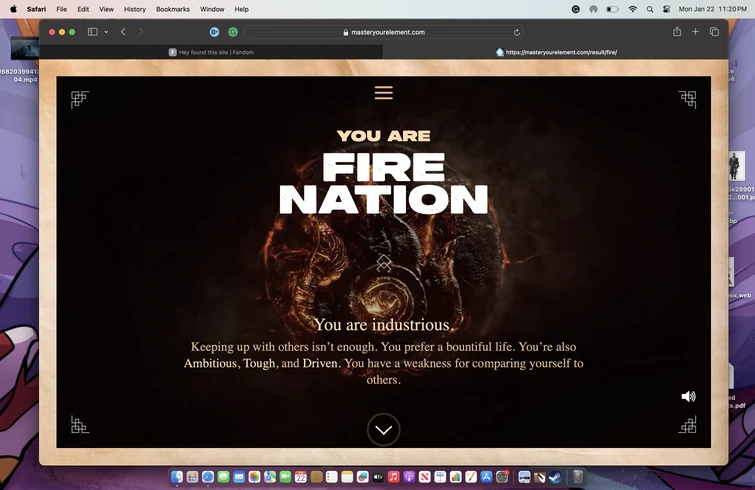Open a new tab with the plus icon

click(x=695, y=32)
